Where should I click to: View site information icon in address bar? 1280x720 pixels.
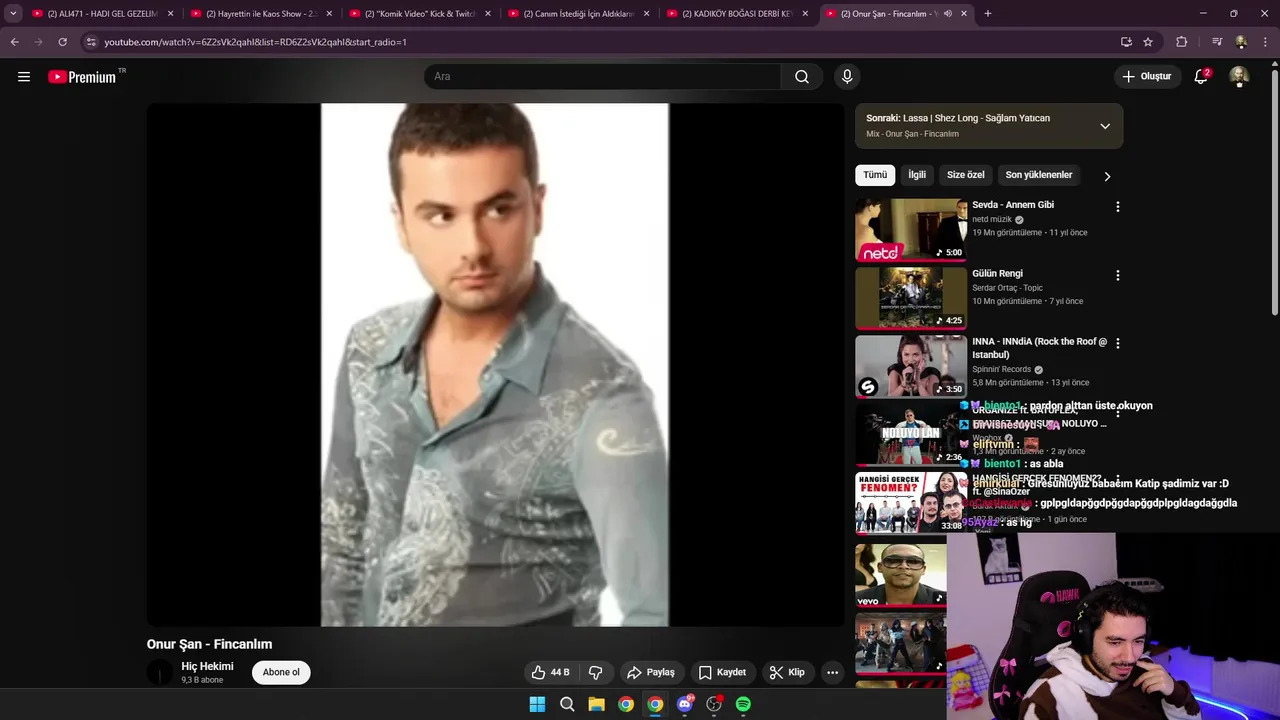point(91,42)
